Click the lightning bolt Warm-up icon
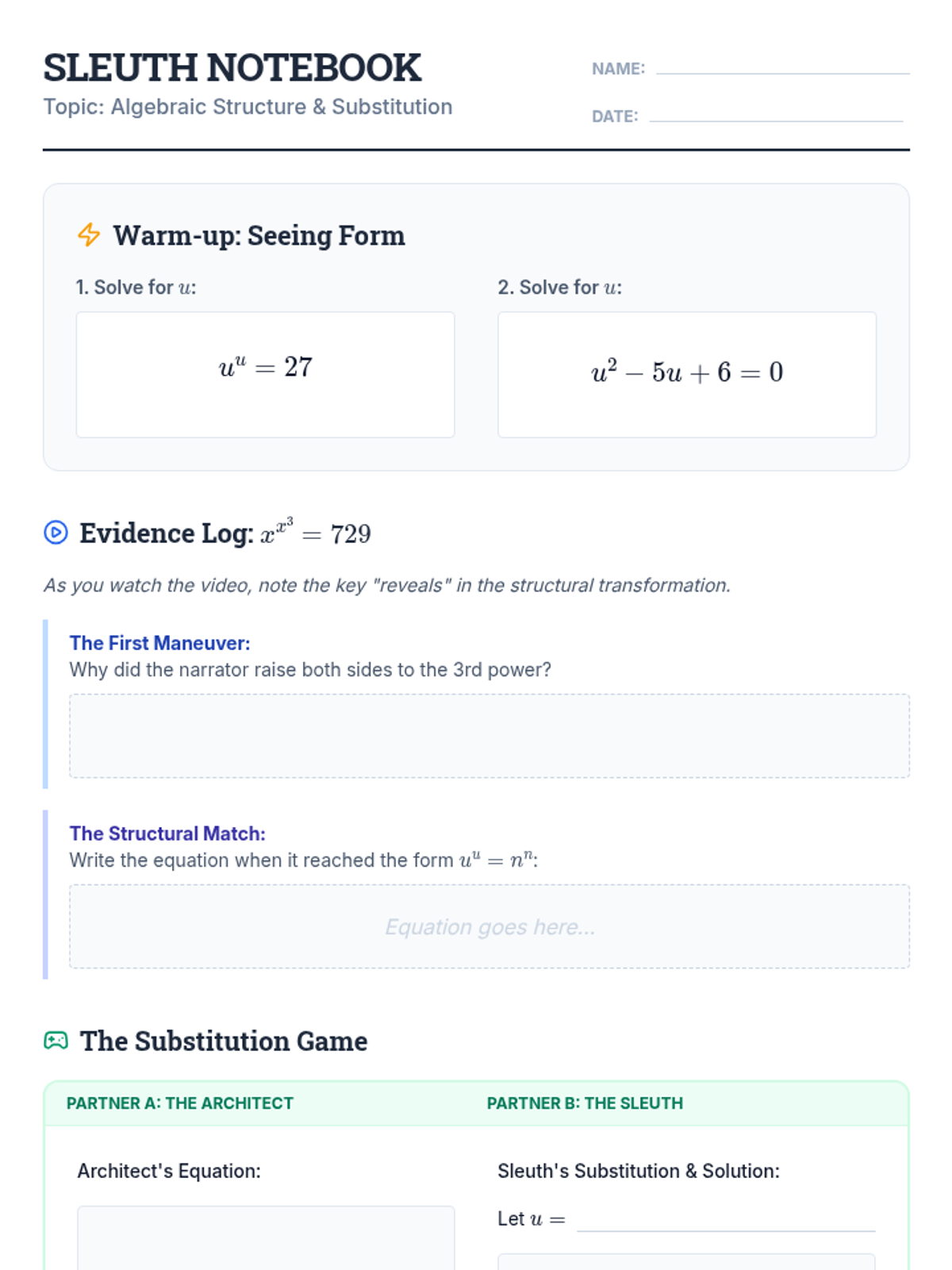 [x=89, y=235]
